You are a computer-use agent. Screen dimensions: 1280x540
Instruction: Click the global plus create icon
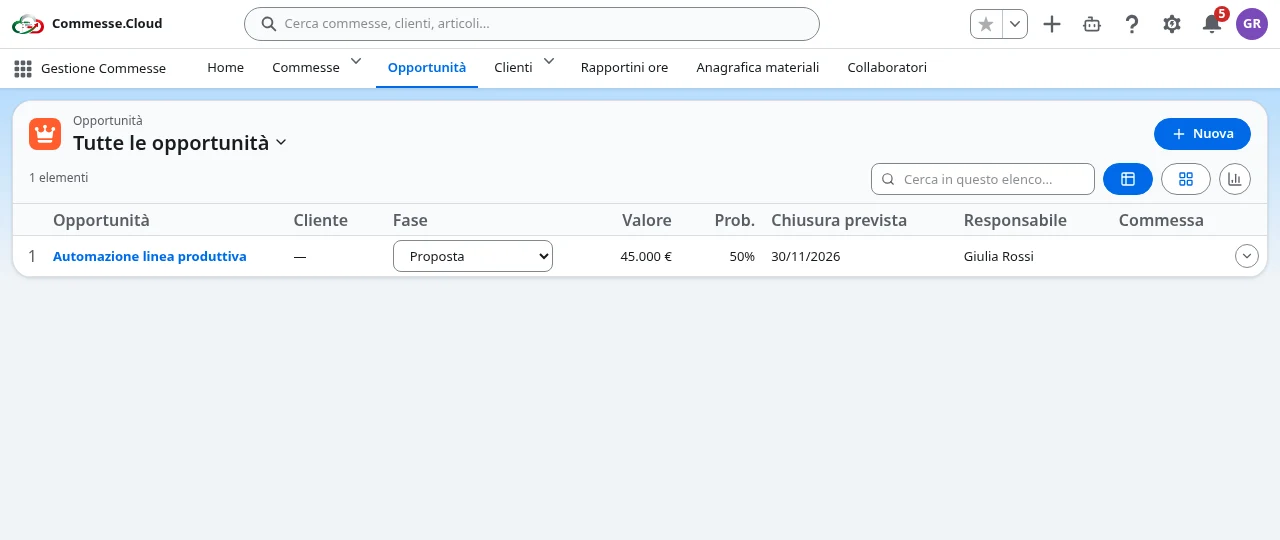coord(1052,24)
